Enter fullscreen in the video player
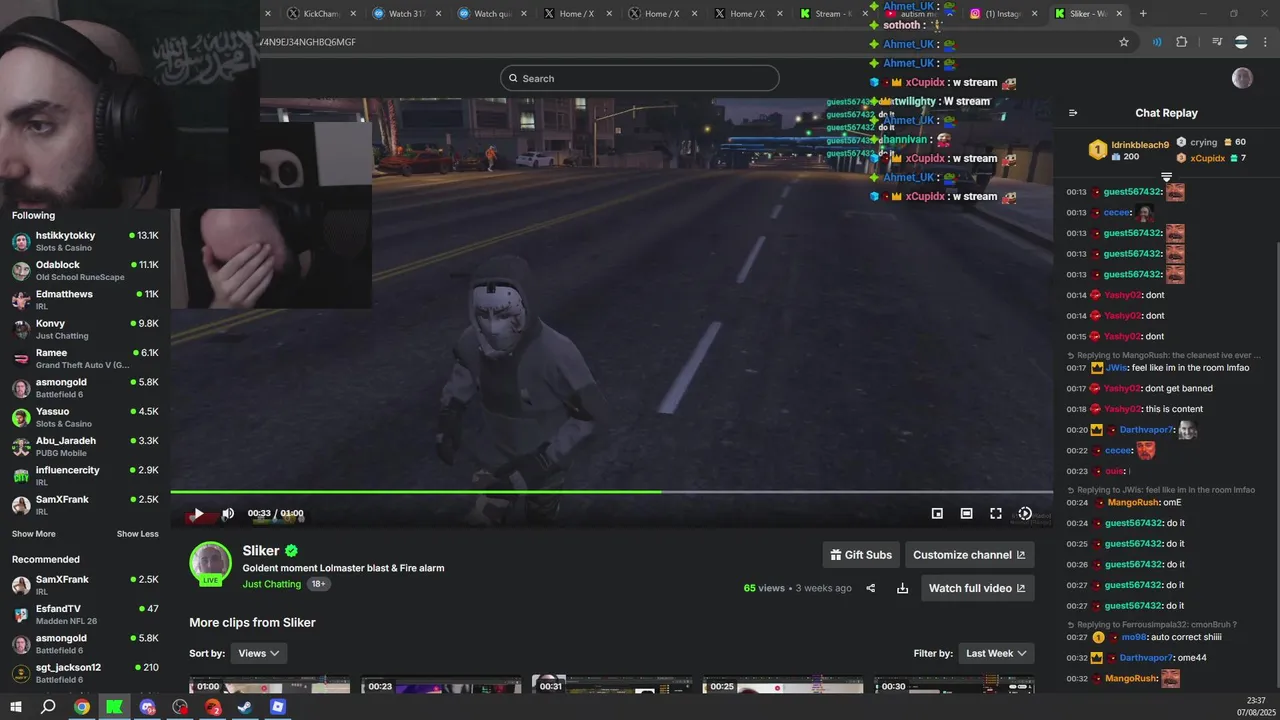1280x720 pixels. pyautogui.click(x=996, y=513)
